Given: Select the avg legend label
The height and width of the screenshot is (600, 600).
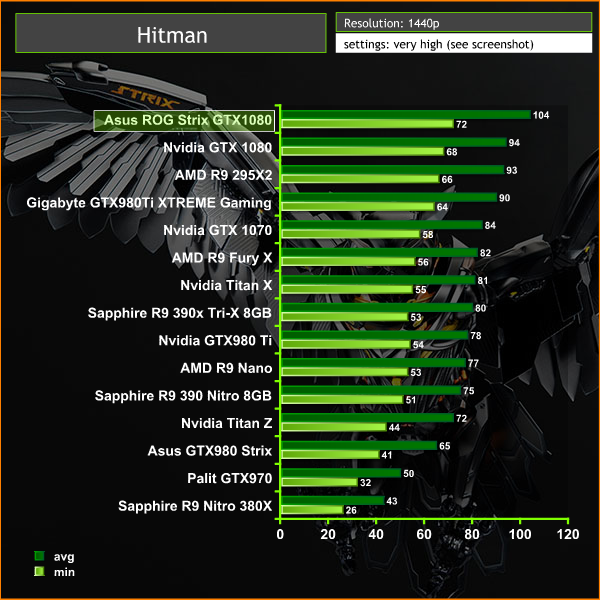Looking at the screenshot, I should [64, 557].
